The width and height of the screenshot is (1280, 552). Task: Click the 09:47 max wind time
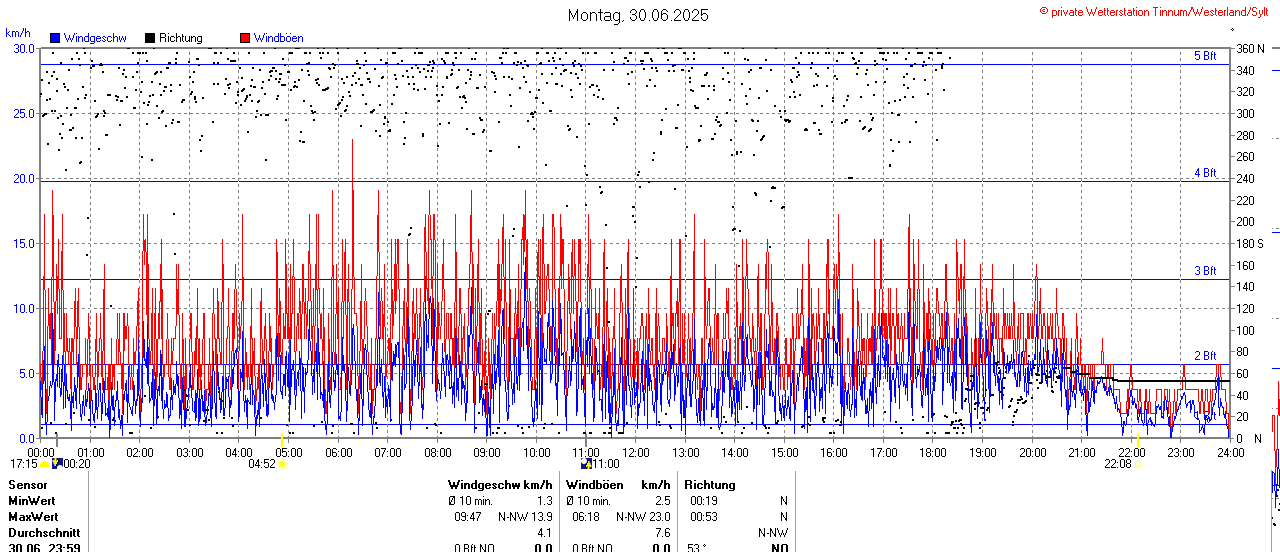pyautogui.click(x=468, y=517)
